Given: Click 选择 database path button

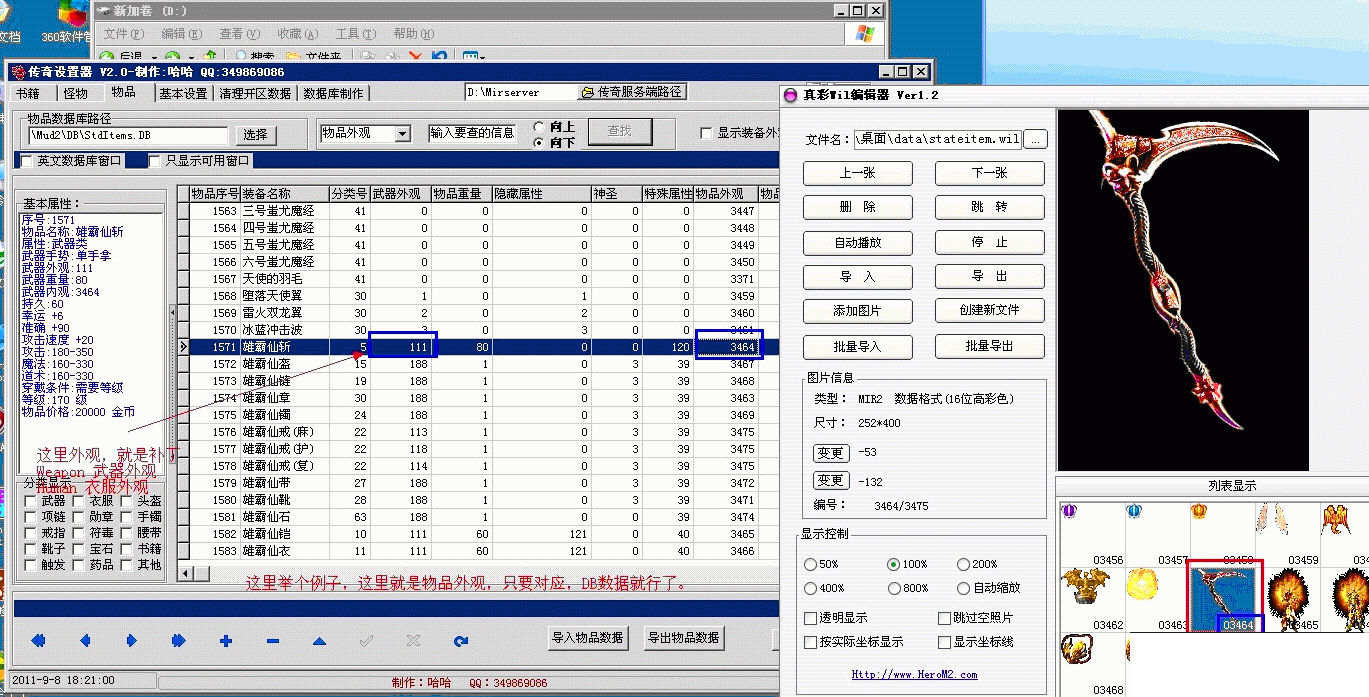Looking at the screenshot, I should coord(256,134).
